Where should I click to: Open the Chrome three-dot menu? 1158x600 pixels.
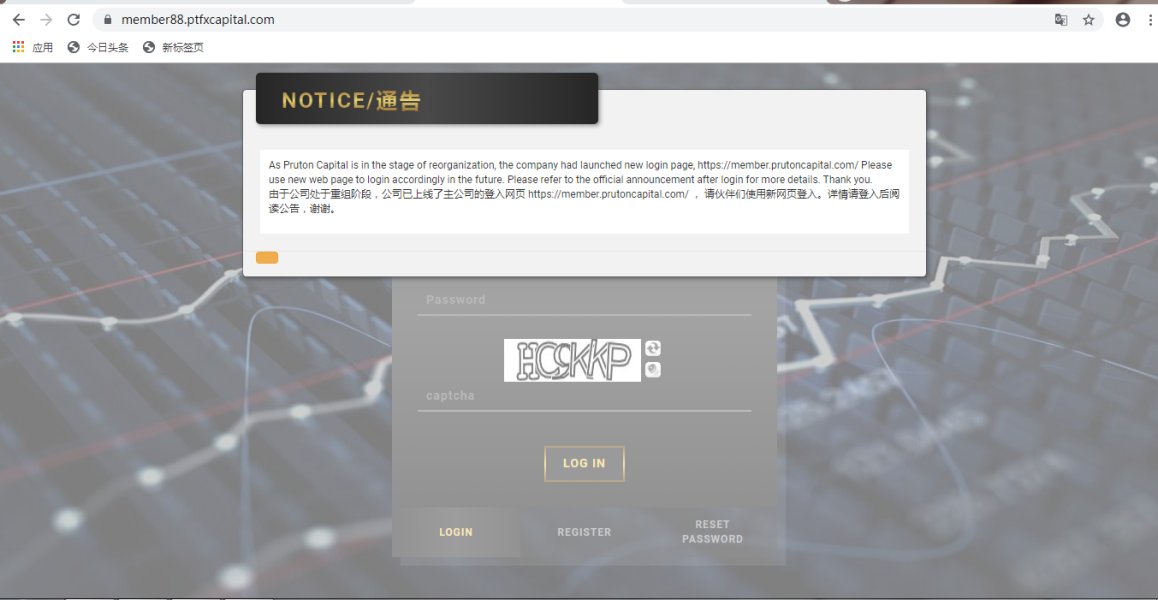tap(1151, 20)
